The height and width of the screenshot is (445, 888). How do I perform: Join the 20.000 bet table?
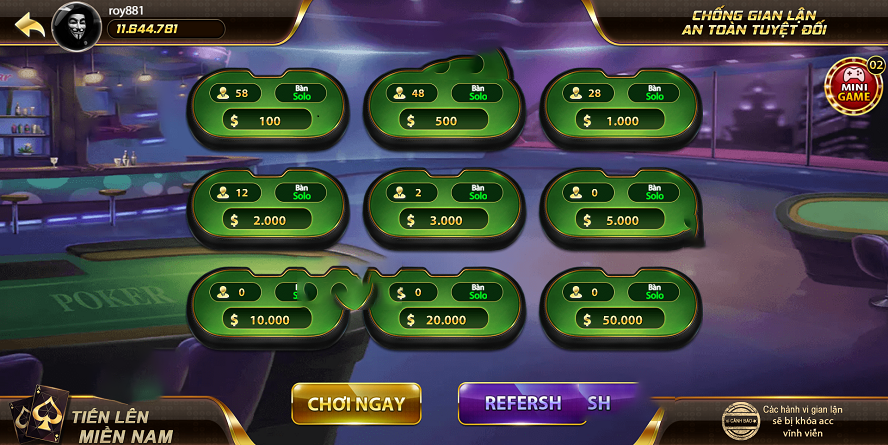(x=444, y=306)
